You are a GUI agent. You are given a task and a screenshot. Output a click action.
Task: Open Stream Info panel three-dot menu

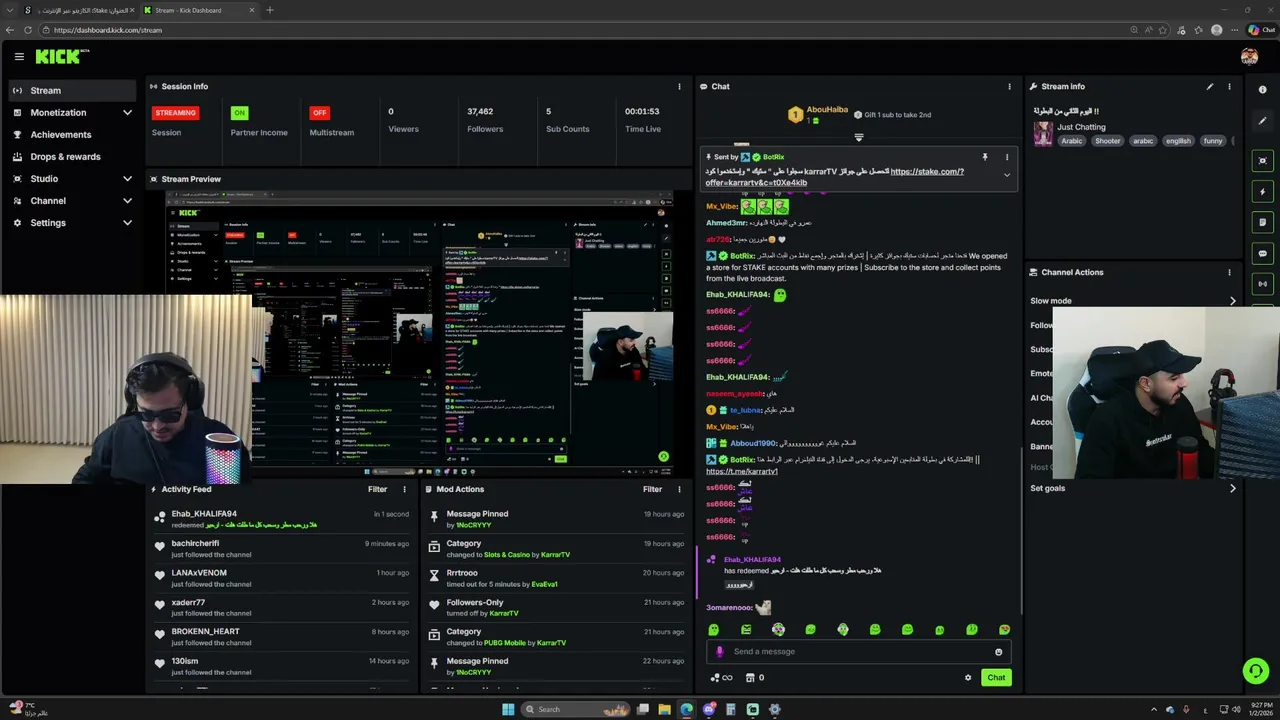point(1229,86)
